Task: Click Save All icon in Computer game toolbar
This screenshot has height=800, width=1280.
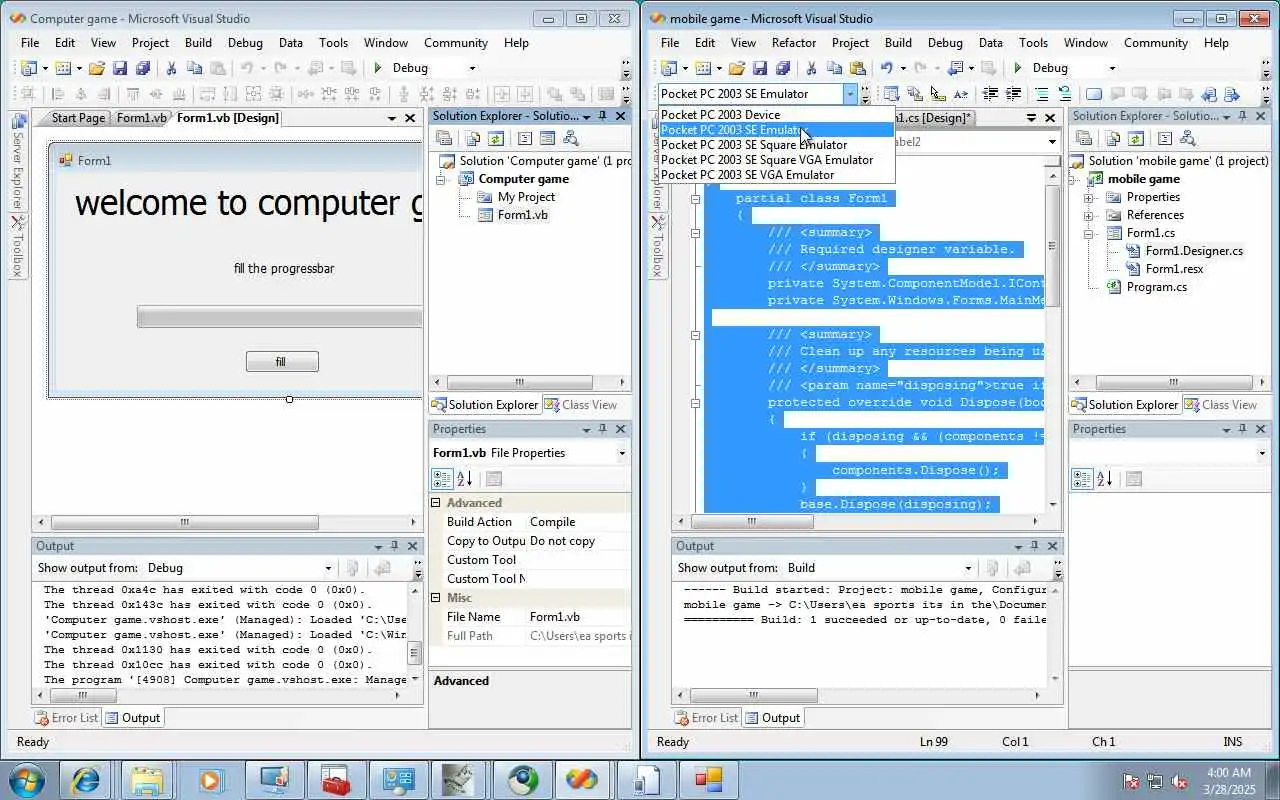Action: click(142, 68)
